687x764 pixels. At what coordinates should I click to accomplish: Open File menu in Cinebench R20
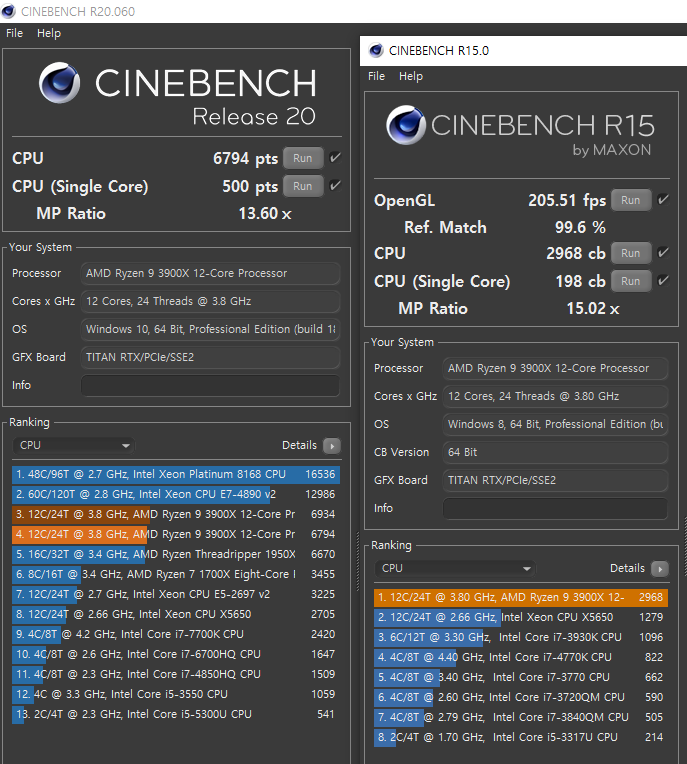coord(14,33)
